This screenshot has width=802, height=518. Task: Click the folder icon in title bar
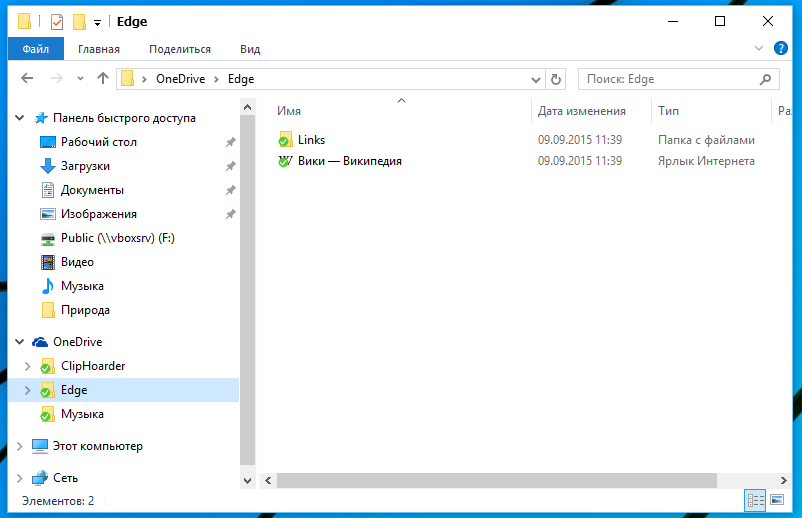pos(24,21)
